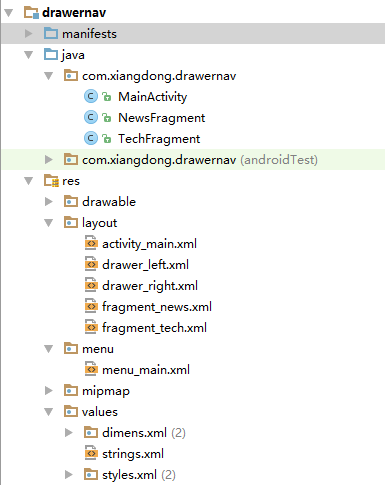Click the manifests folder icon

tap(51, 33)
